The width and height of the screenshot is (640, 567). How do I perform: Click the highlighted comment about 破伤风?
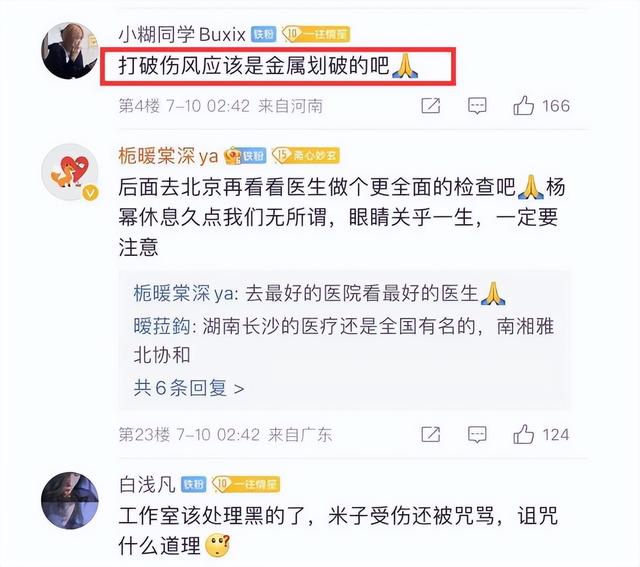coord(278,66)
